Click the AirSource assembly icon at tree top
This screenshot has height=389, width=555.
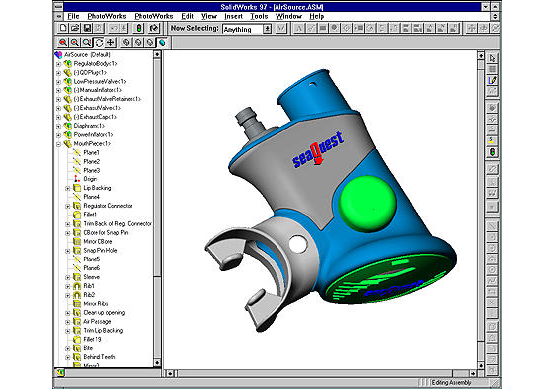(x=58, y=55)
